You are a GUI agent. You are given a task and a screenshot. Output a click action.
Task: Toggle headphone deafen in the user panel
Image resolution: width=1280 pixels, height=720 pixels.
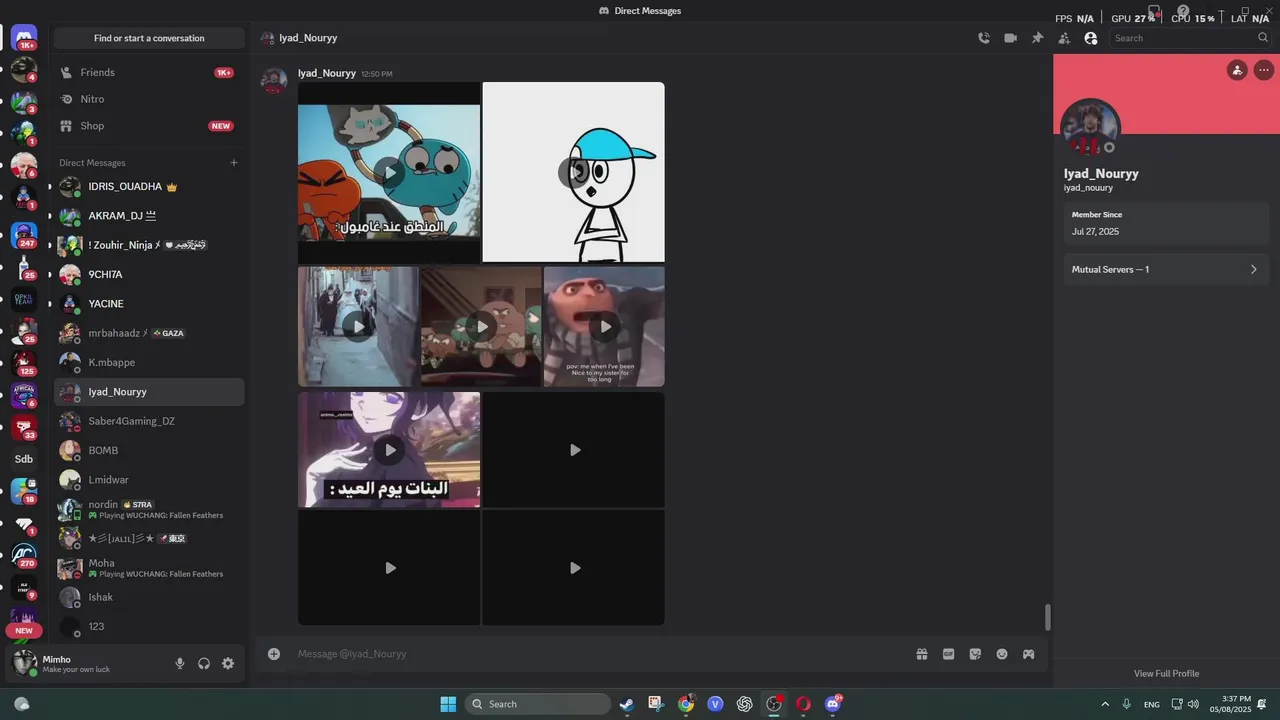coord(204,663)
